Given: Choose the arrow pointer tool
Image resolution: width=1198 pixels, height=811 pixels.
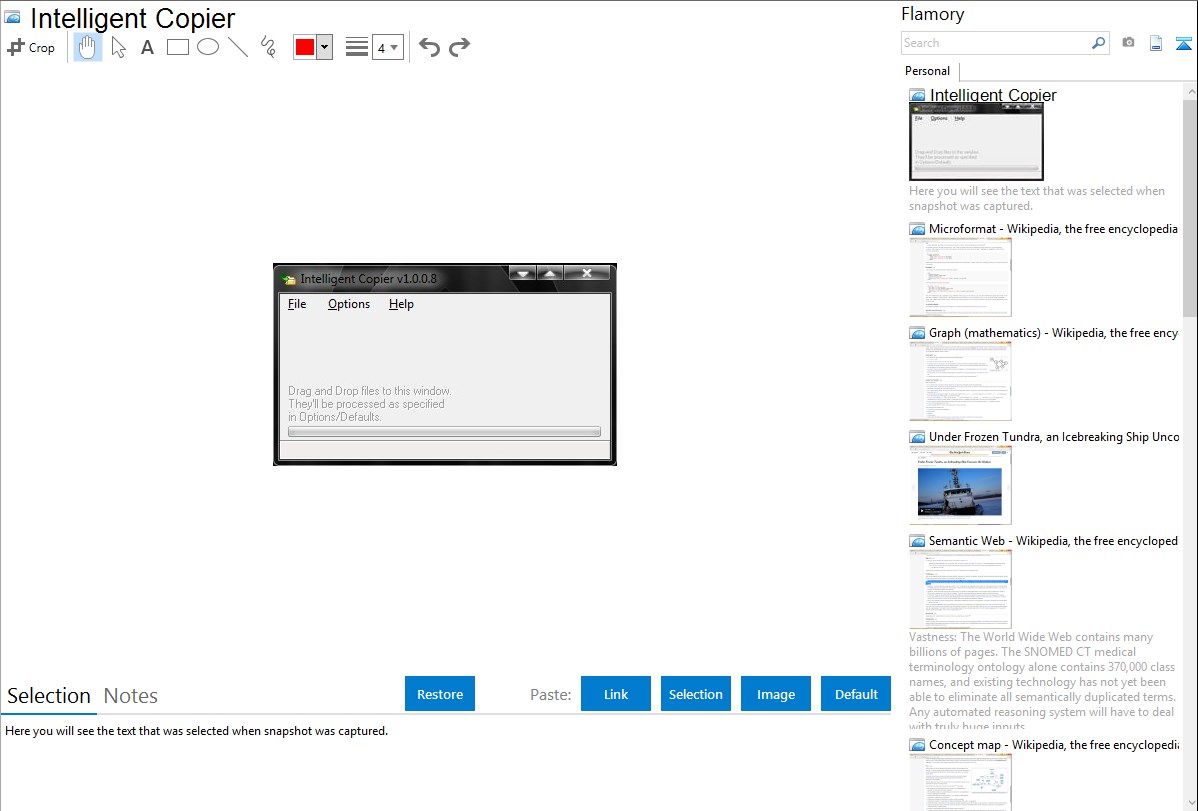Looking at the screenshot, I should (118, 47).
